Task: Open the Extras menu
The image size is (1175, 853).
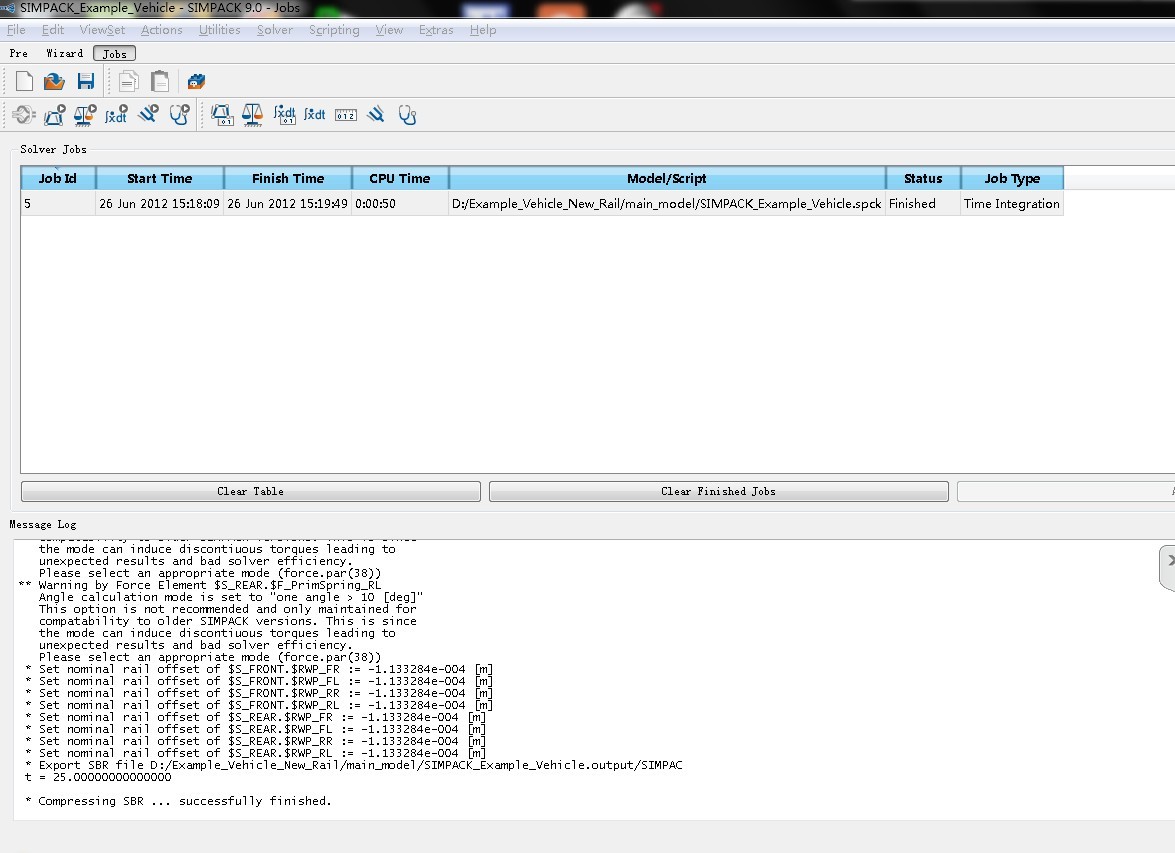Action: 436,30
